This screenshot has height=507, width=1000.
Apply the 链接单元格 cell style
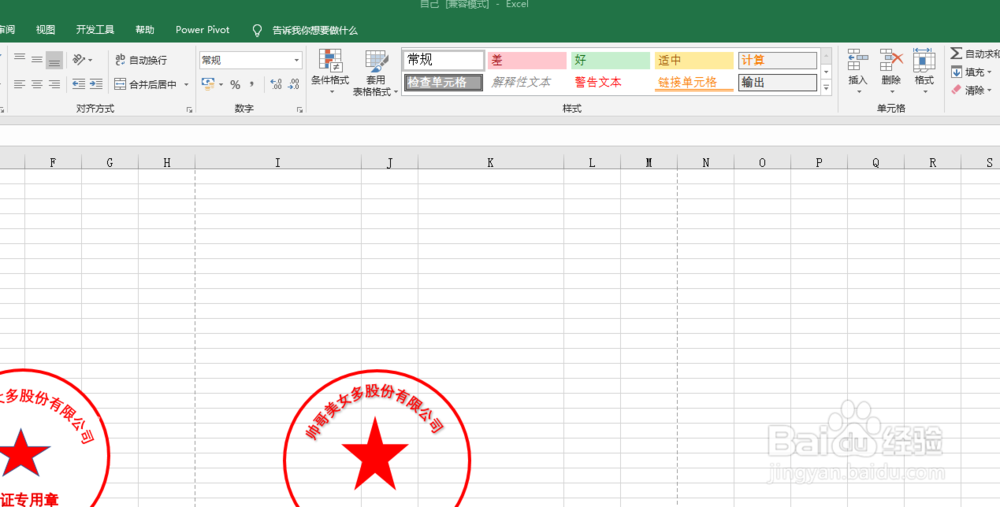pyautogui.click(x=694, y=82)
